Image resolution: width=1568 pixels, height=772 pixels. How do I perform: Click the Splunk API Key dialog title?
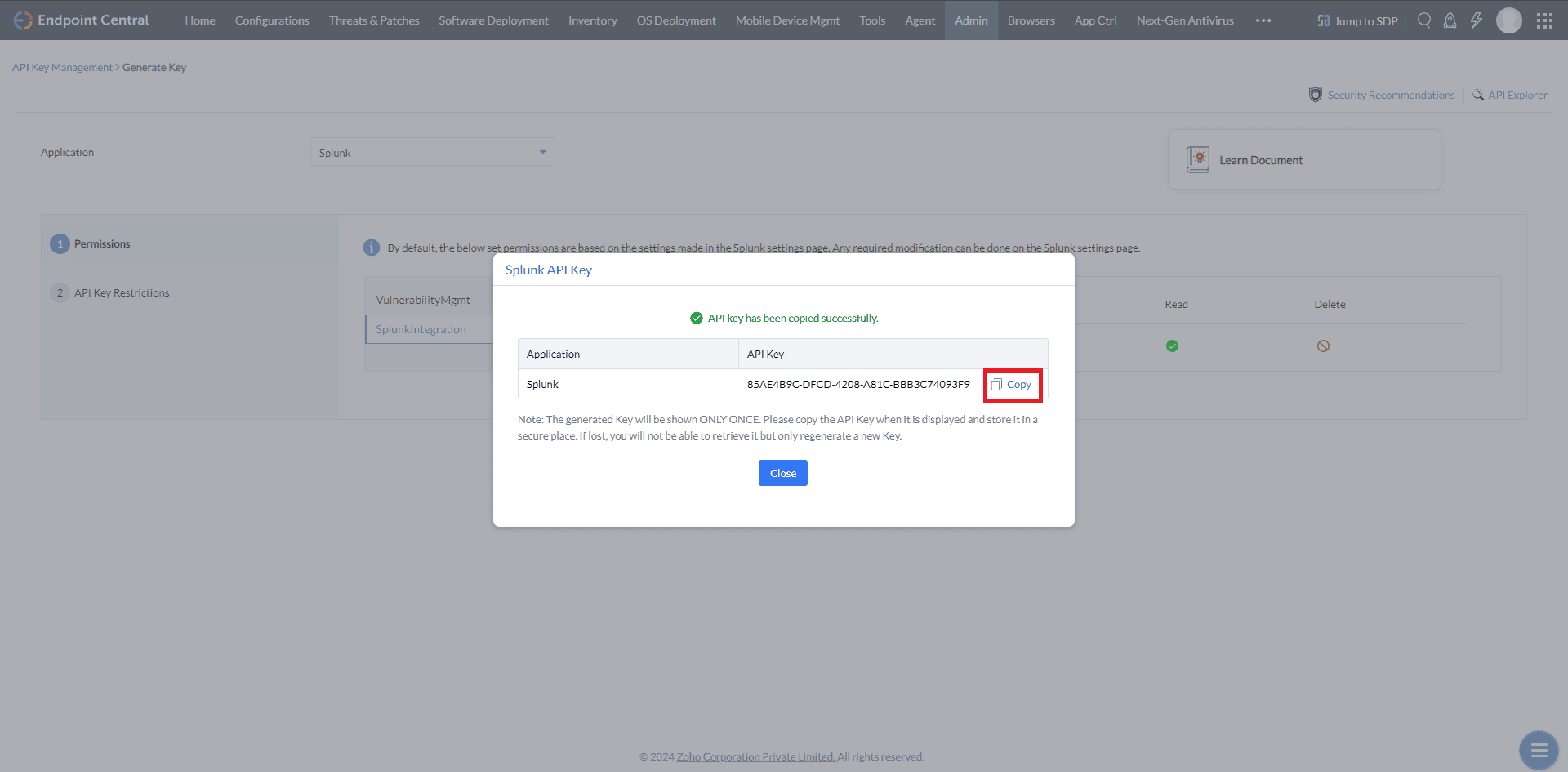(x=549, y=270)
